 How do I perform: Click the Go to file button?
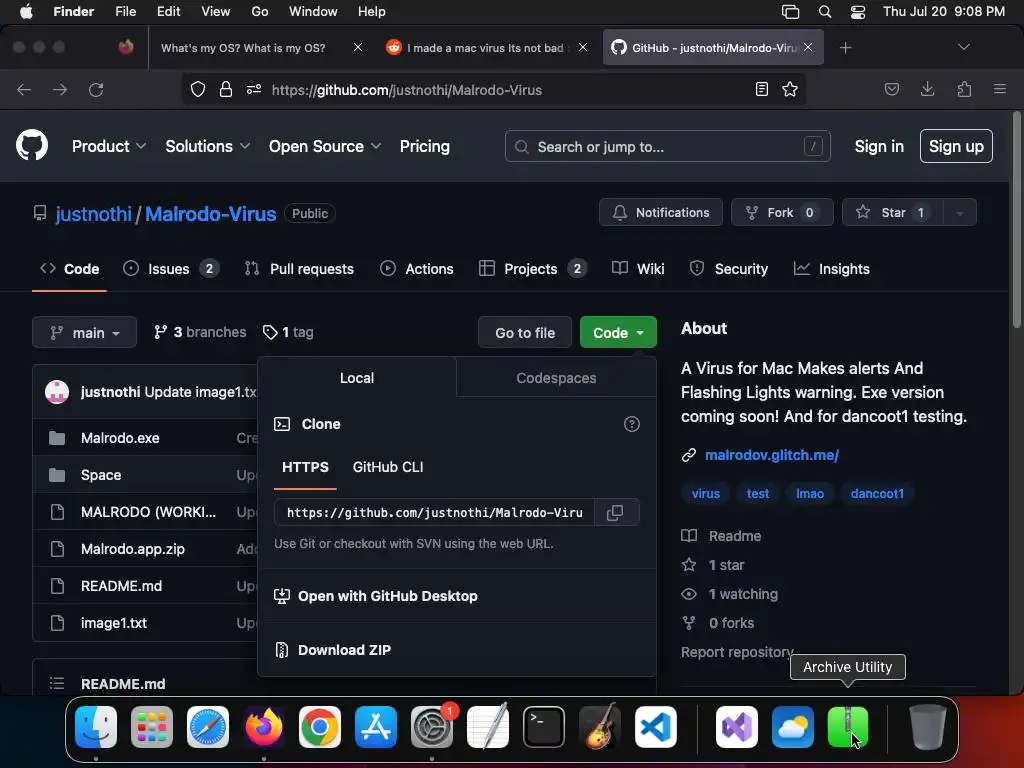tap(525, 332)
